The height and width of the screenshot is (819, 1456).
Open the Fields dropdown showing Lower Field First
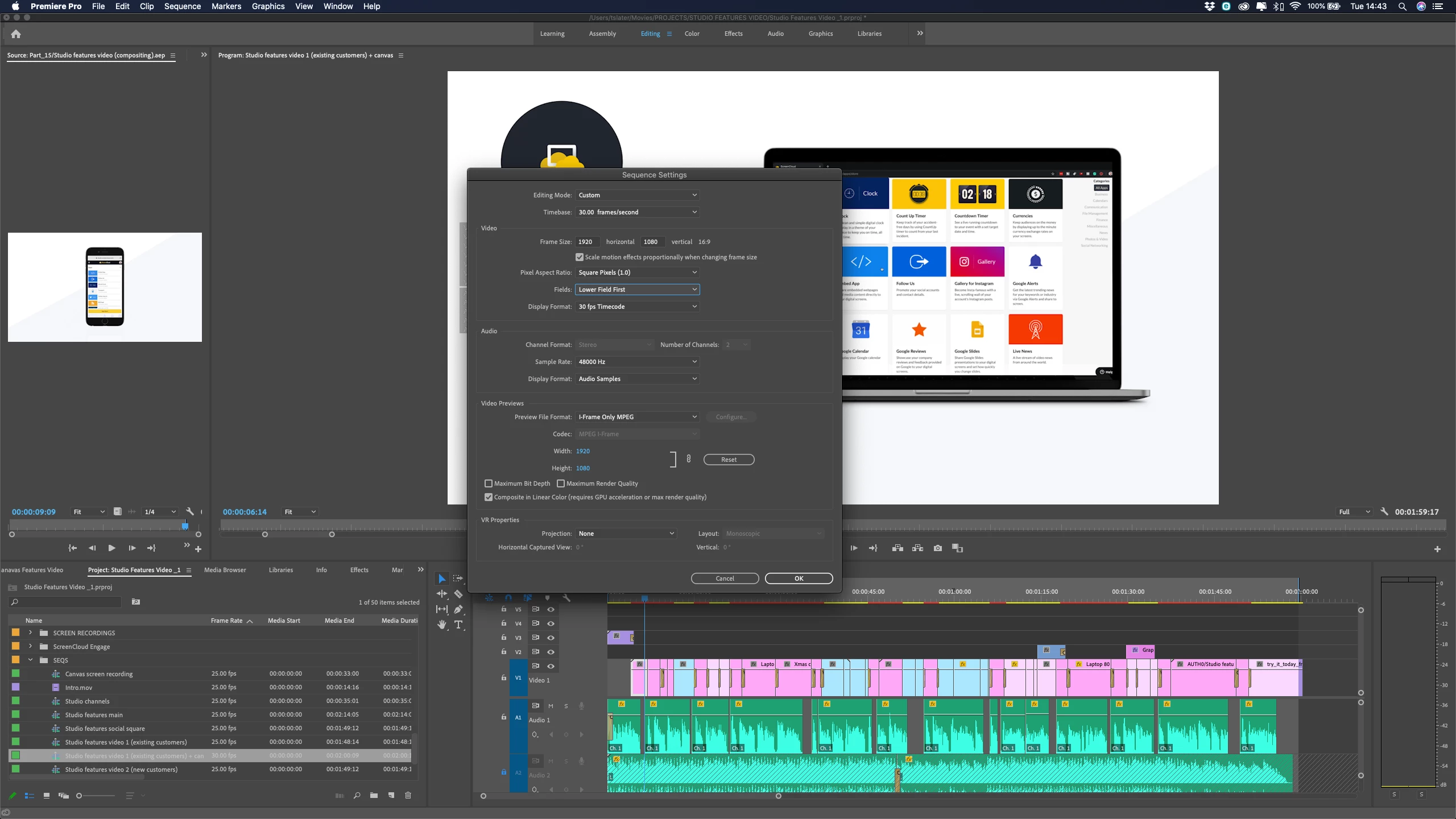(637, 289)
